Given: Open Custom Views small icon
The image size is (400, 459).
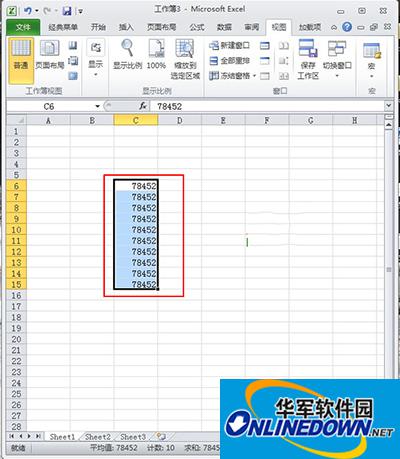Looking at the screenshot, I should pos(73,61).
